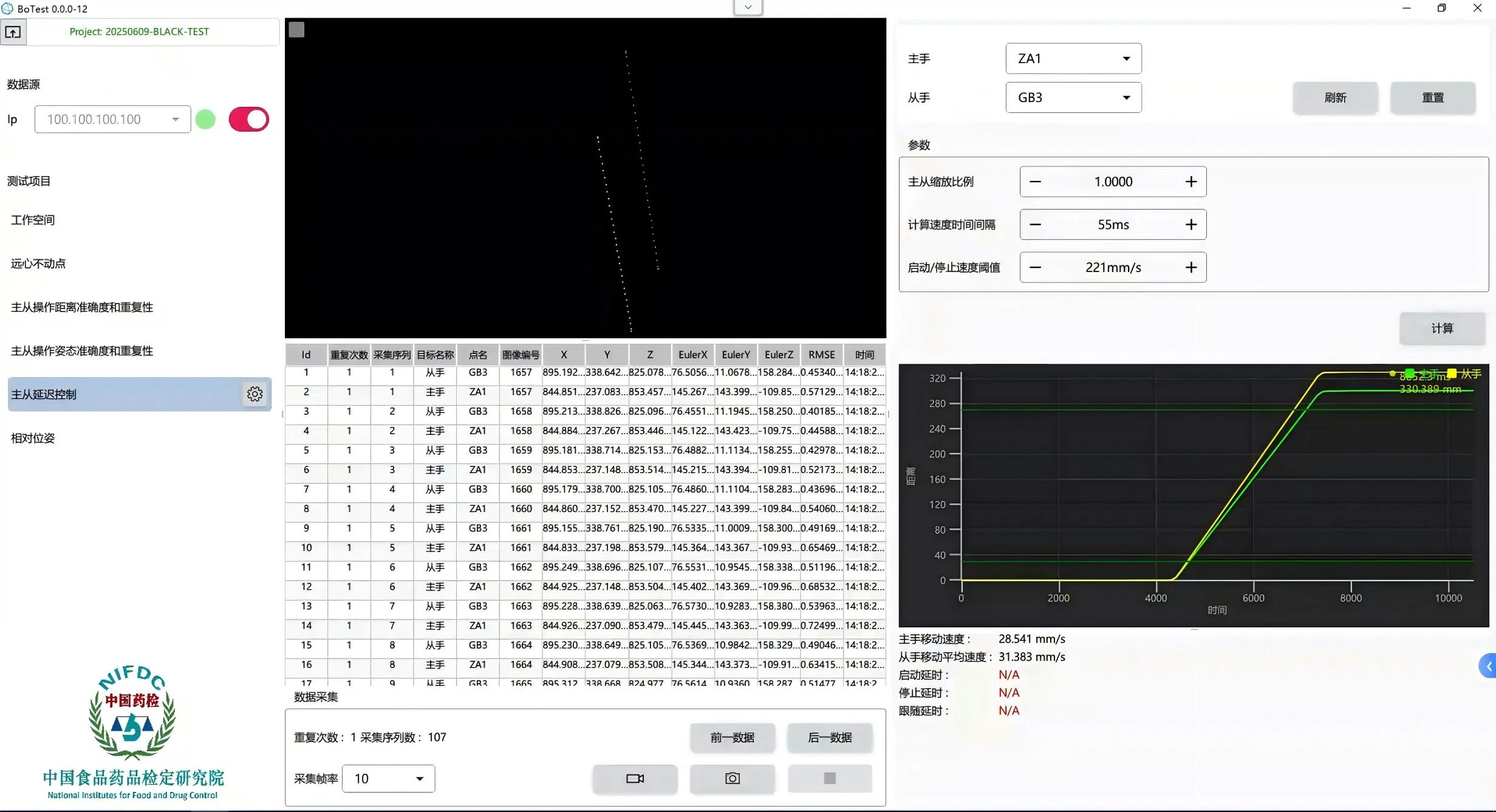The image size is (1496, 812).
Task: Select 相对位姿 test item
Action: point(33,438)
